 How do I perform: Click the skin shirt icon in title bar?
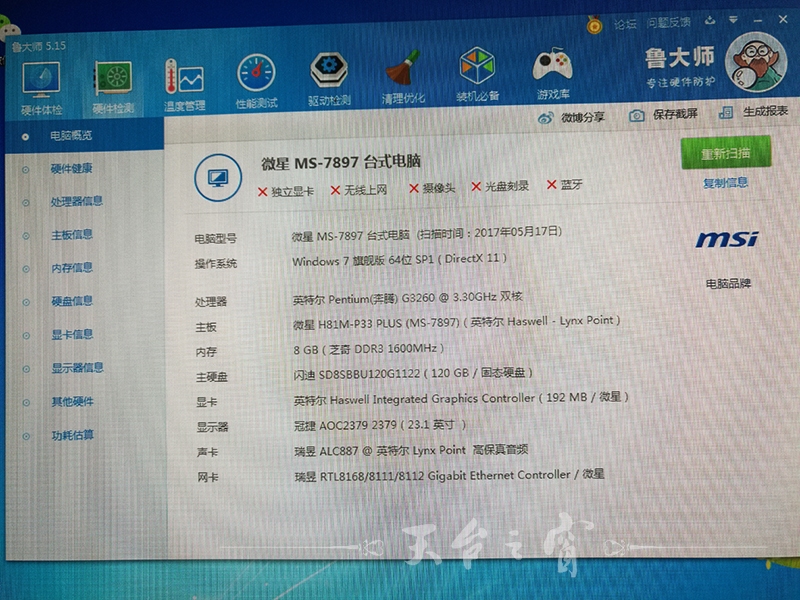710,20
